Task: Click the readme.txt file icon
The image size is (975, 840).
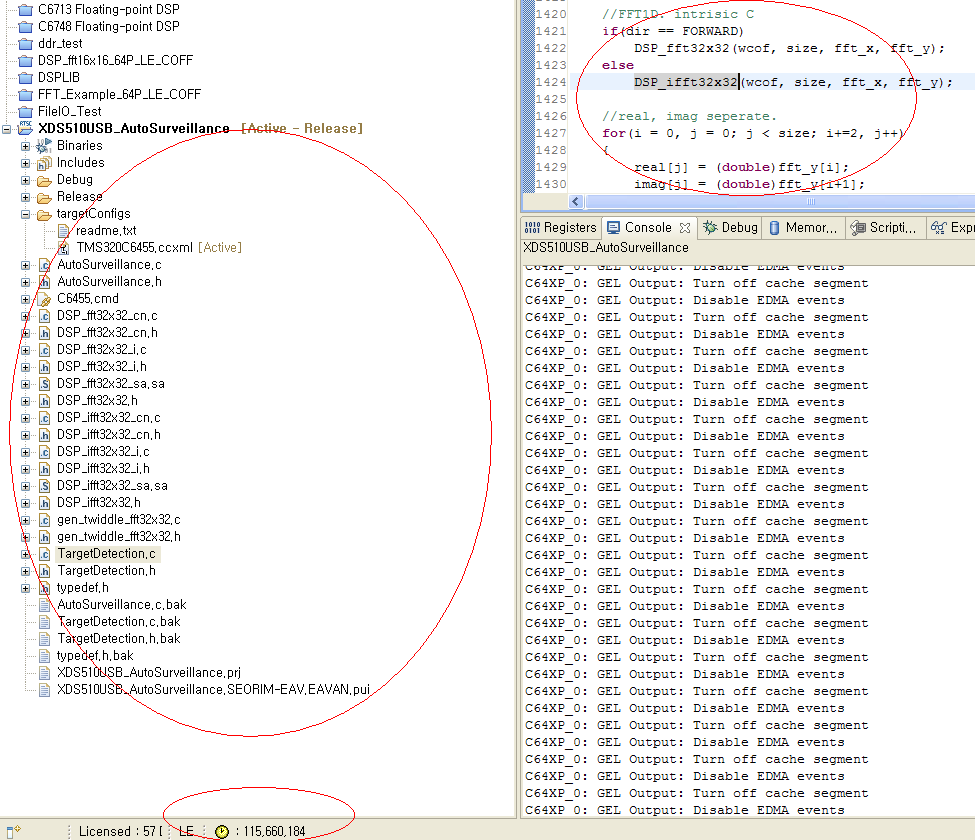Action: click(x=63, y=231)
